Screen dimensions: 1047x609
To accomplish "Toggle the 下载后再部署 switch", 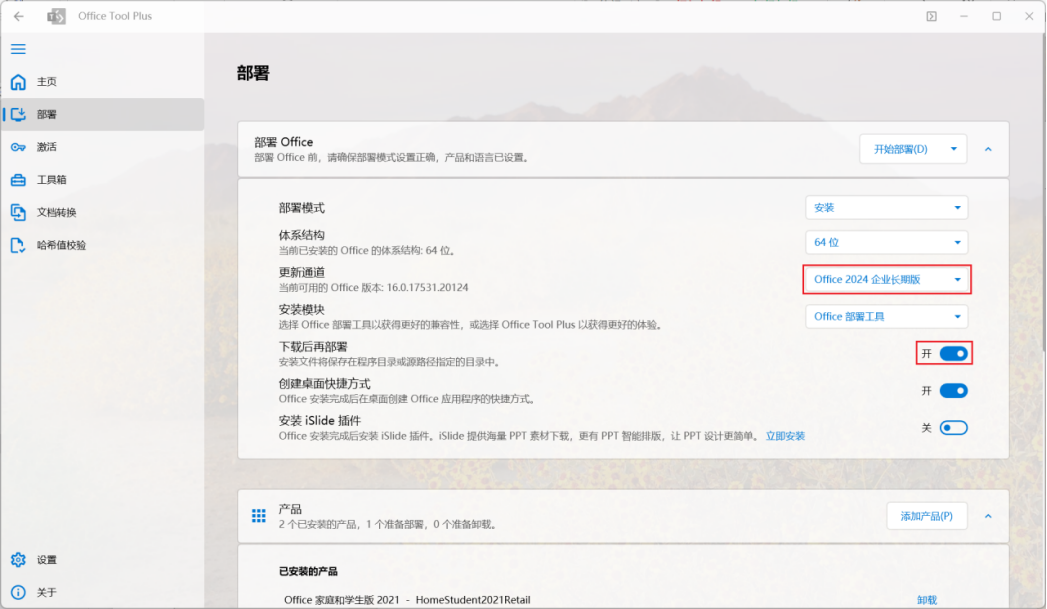I will [954, 353].
